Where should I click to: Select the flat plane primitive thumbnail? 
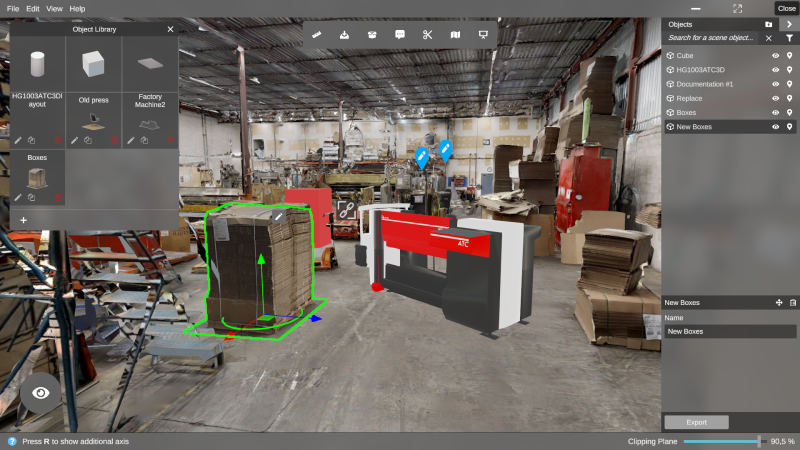[150, 64]
